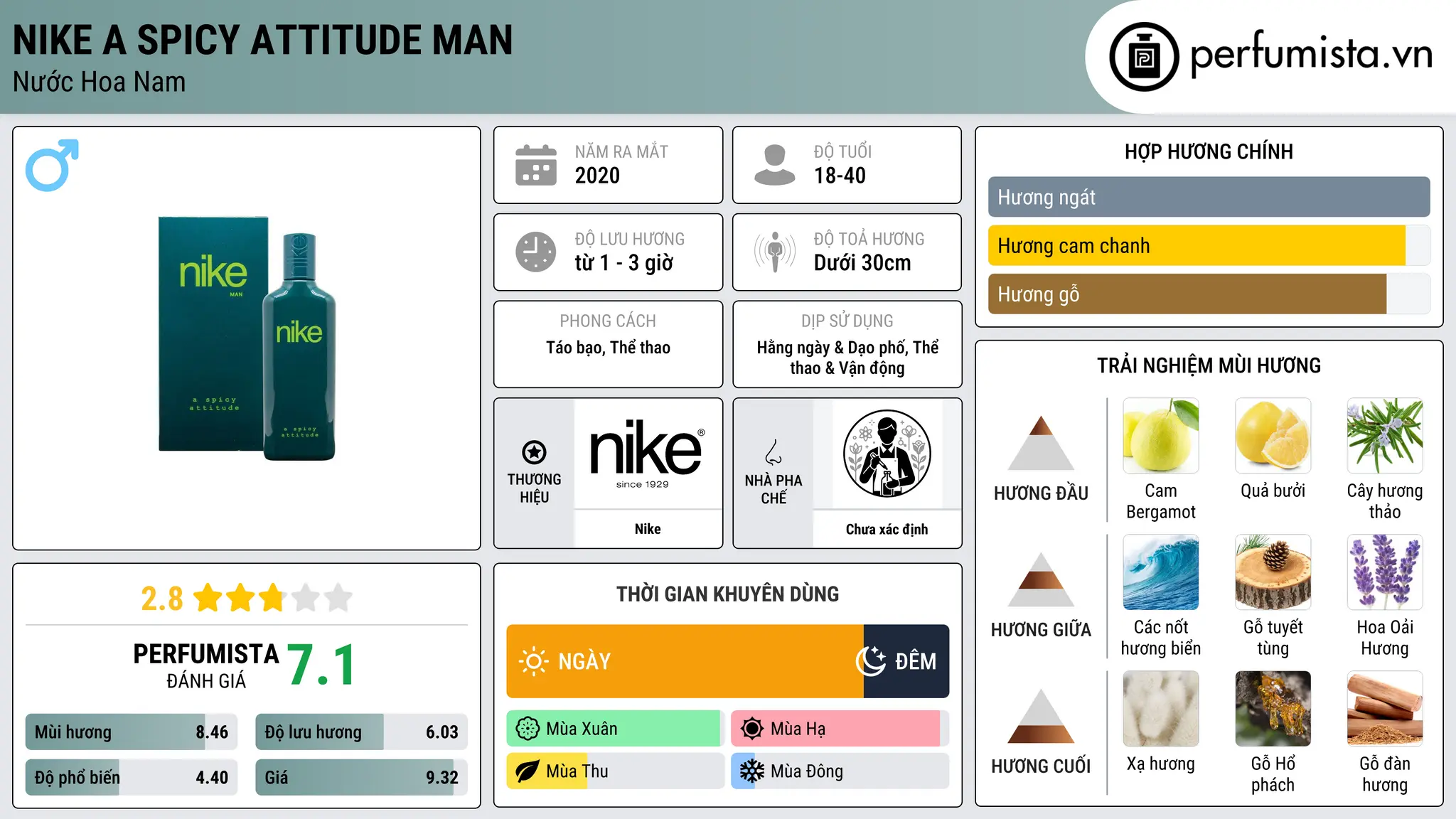Click the Mùa Thu season bar
Image resolution: width=1456 pixels, height=819 pixels.
pyautogui.click(x=616, y=771)
